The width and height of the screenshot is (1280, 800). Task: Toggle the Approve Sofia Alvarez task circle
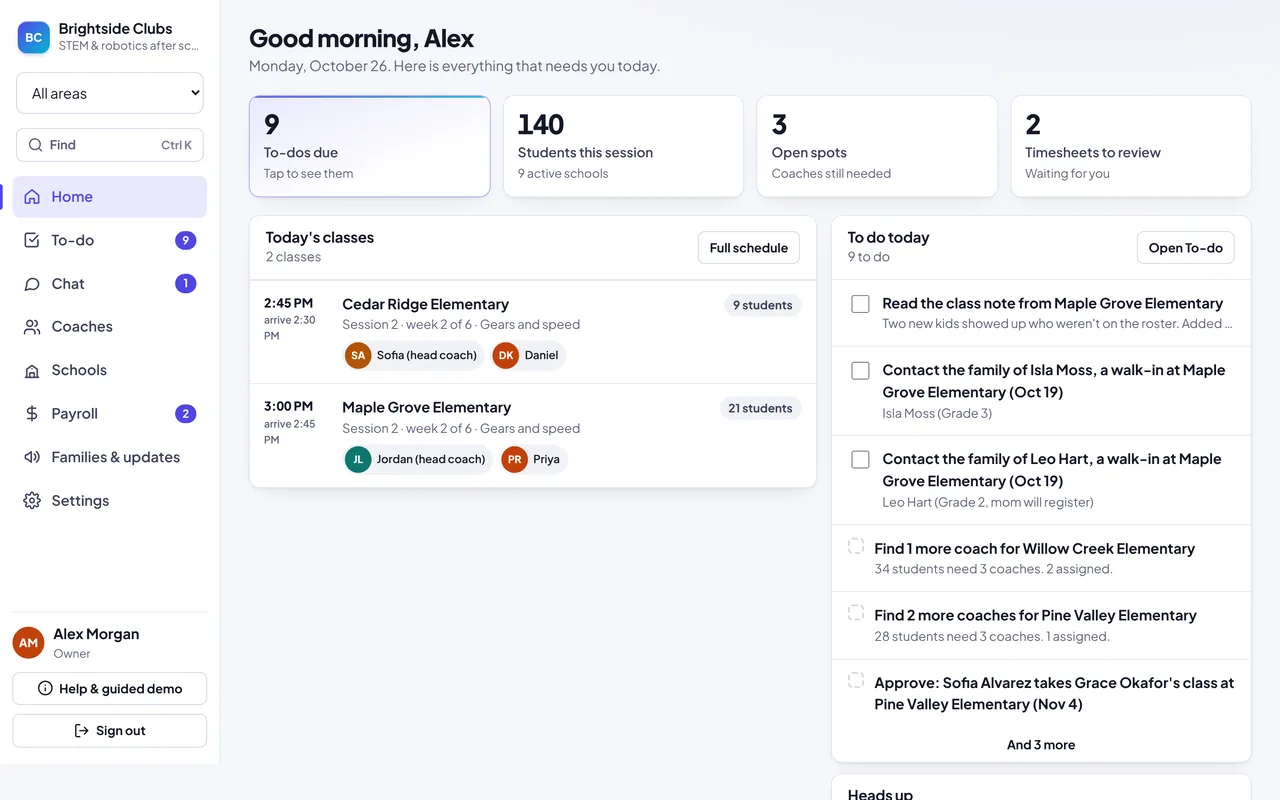point(856,680)
